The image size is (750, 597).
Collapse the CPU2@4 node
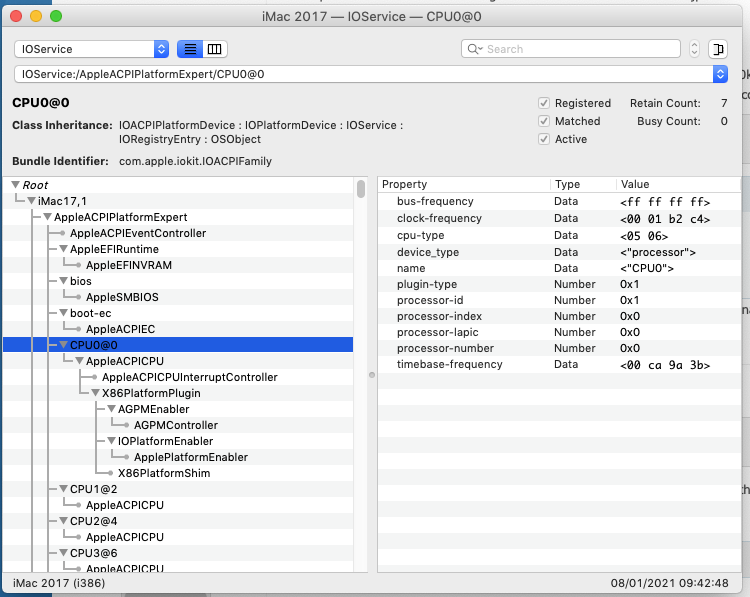click(x=63, y=521)
